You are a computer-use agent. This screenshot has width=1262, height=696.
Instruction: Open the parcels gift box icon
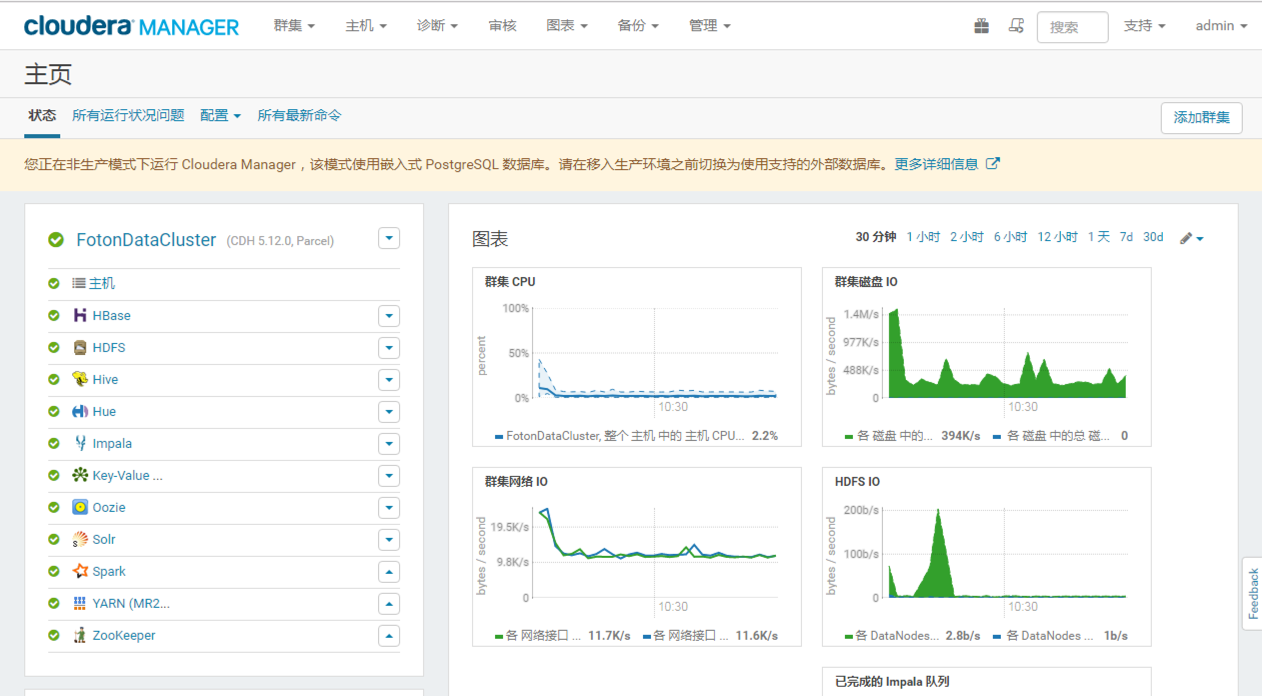(981, 26)
